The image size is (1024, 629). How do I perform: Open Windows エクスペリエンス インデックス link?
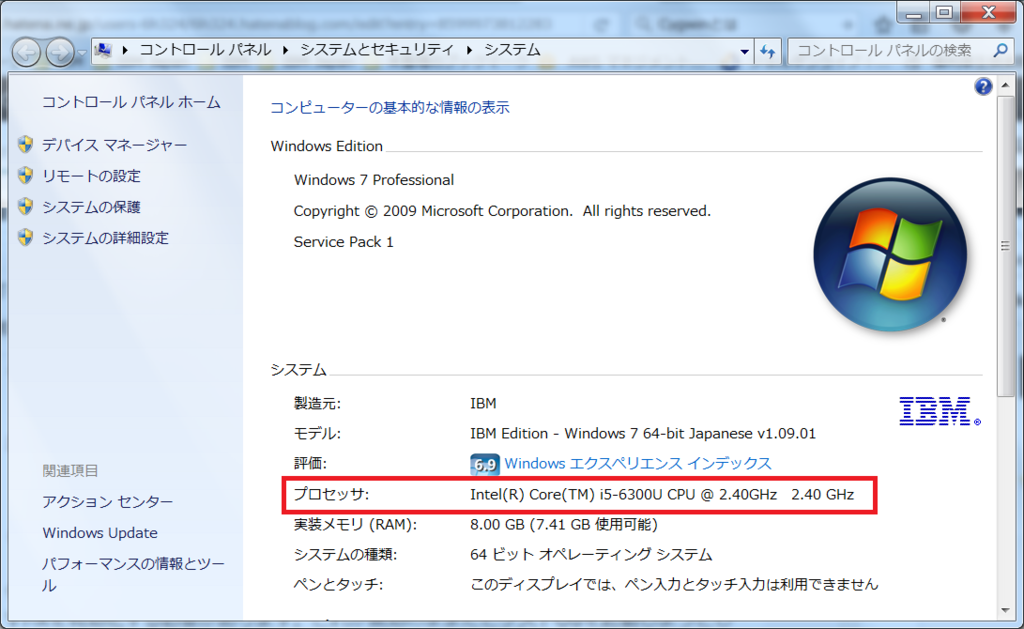[638, 464]
